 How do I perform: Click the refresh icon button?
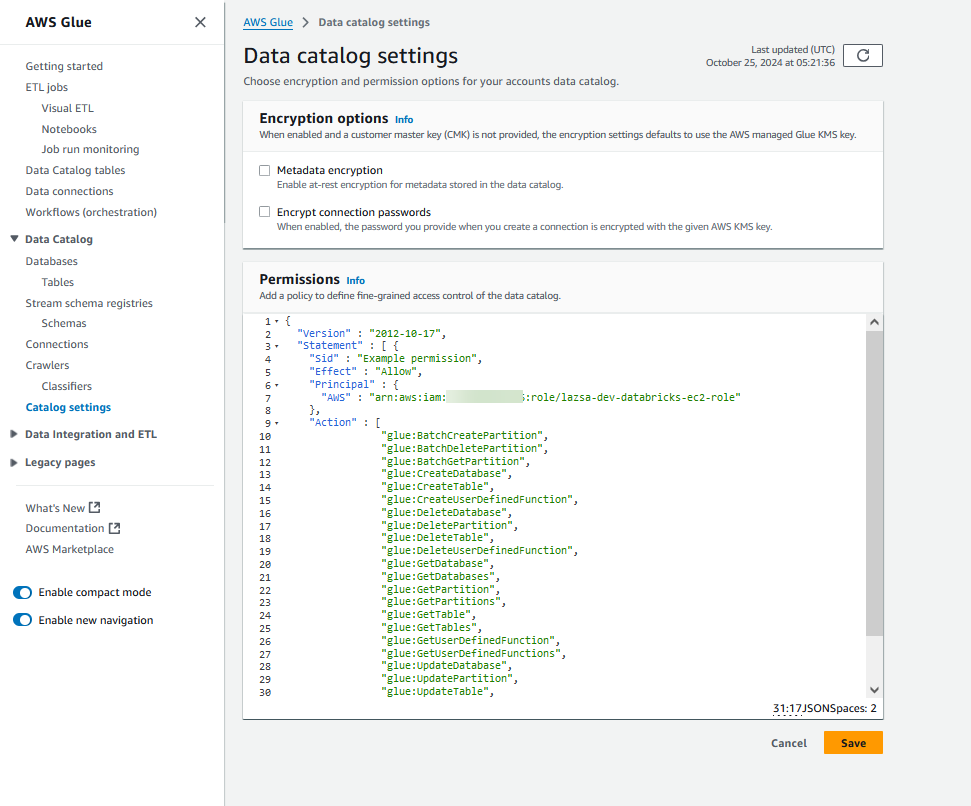click(863, 56)
